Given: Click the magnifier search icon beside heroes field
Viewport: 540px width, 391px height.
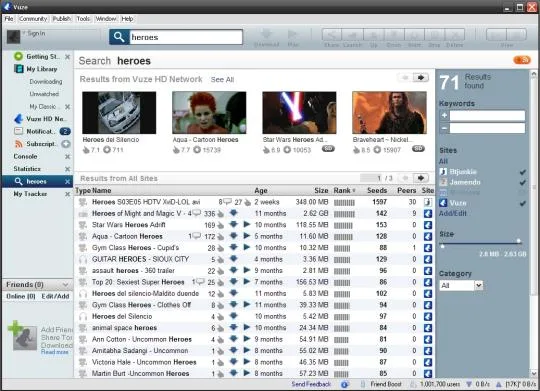Looking at the screenshot, I should [119, 37].
